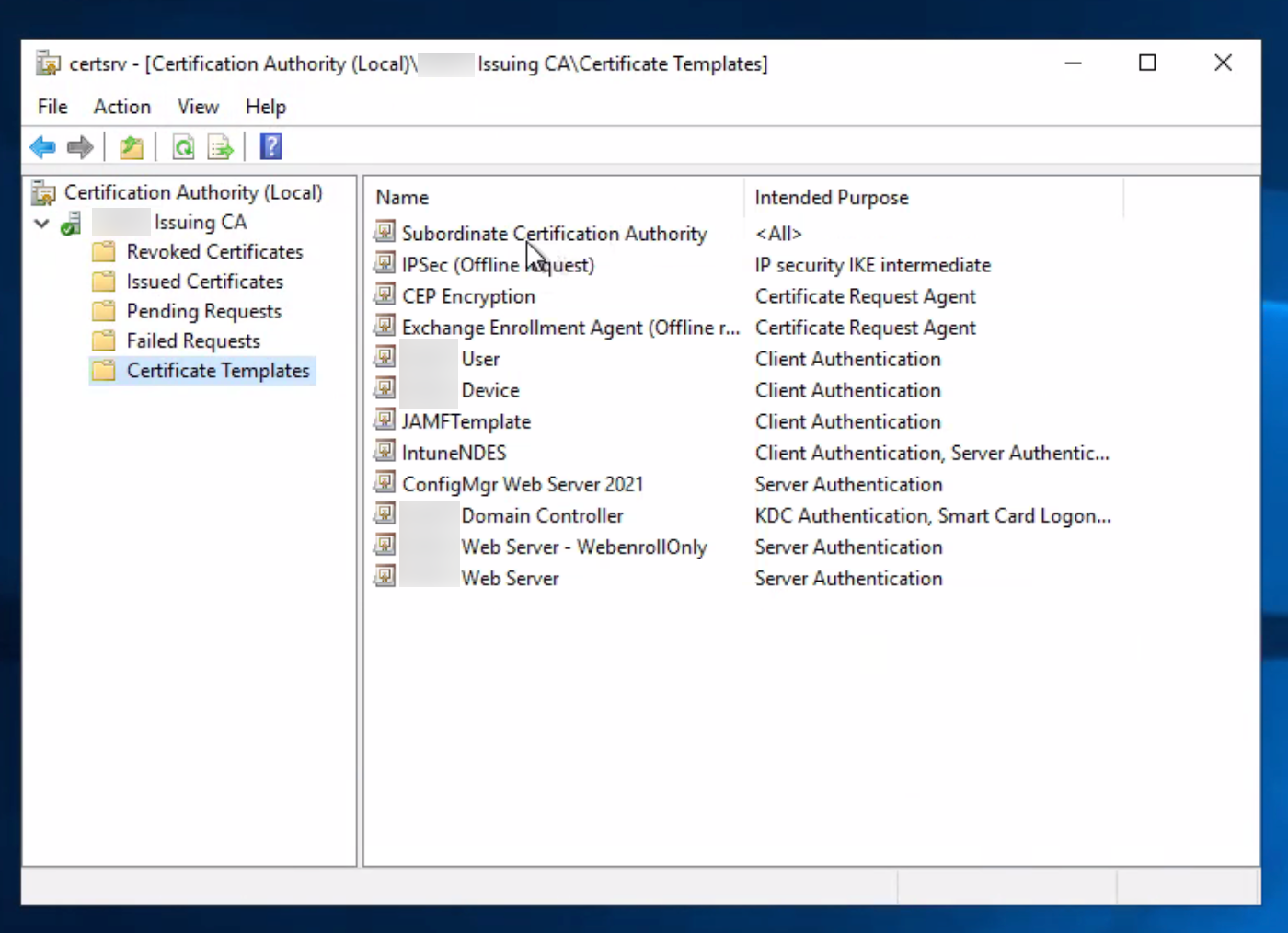Click the Back arrow toolbar icon

coord(42,147)
